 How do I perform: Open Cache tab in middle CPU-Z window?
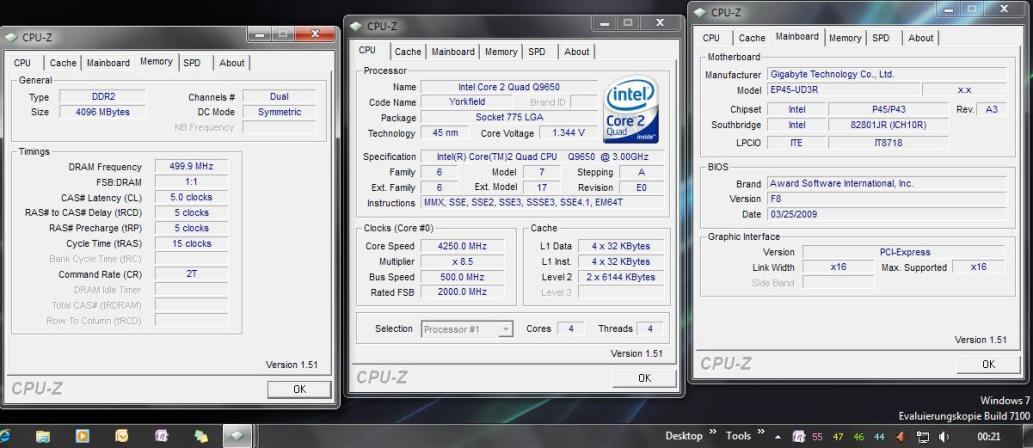coord(408,51)
